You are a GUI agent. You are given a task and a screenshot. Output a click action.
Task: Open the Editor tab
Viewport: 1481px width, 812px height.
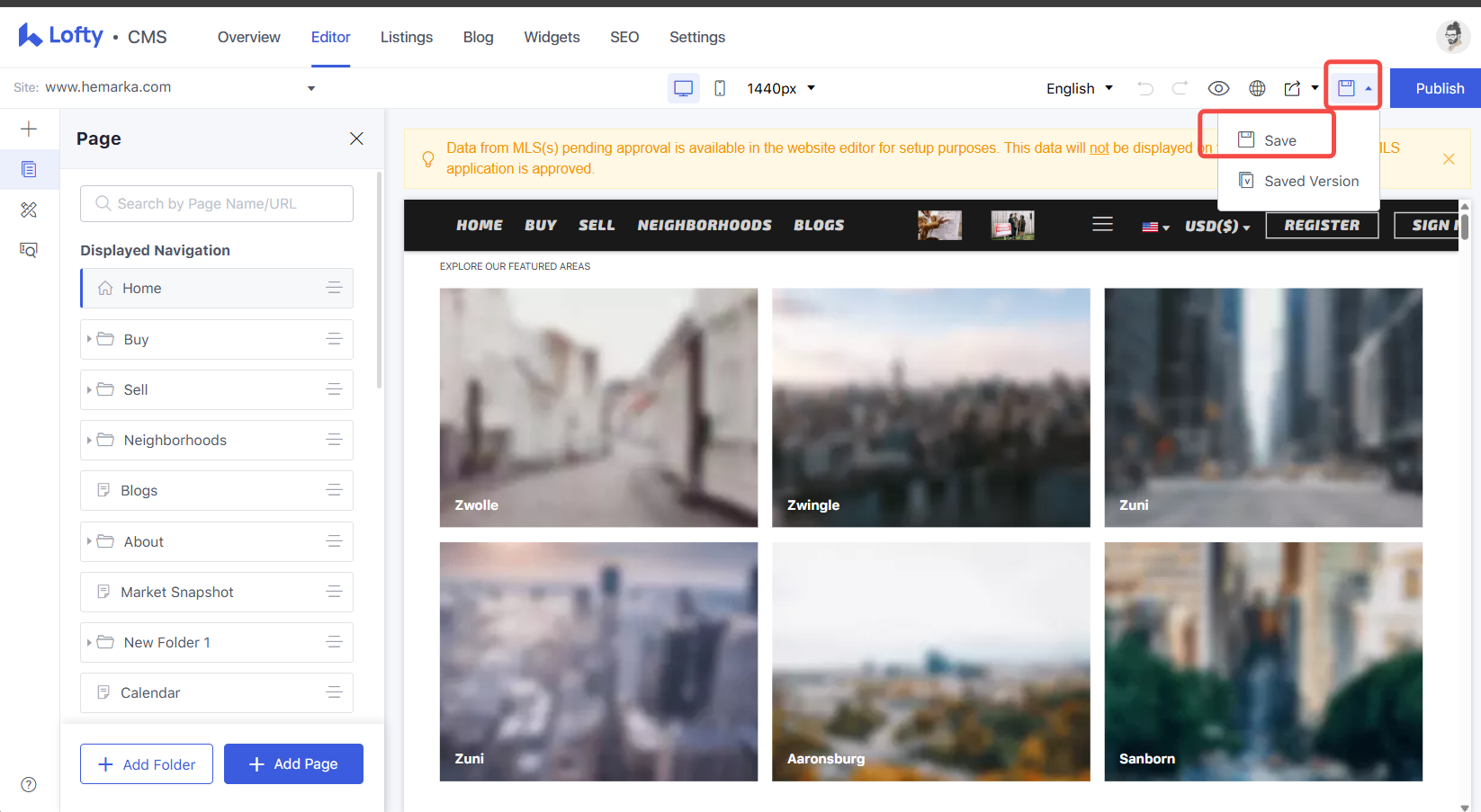[x=330, y=37]
